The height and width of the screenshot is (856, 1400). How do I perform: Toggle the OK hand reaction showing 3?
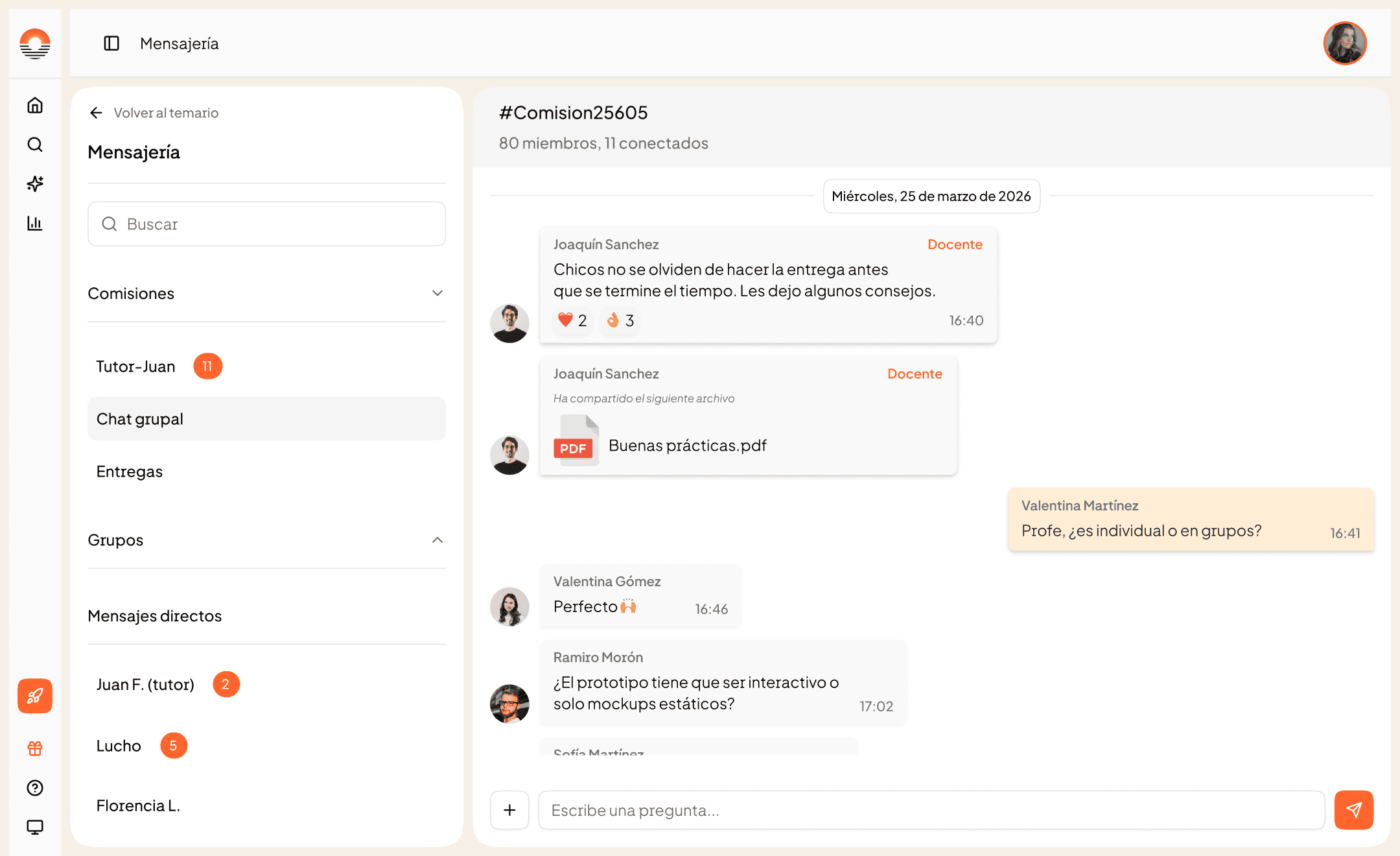(620, 320)
